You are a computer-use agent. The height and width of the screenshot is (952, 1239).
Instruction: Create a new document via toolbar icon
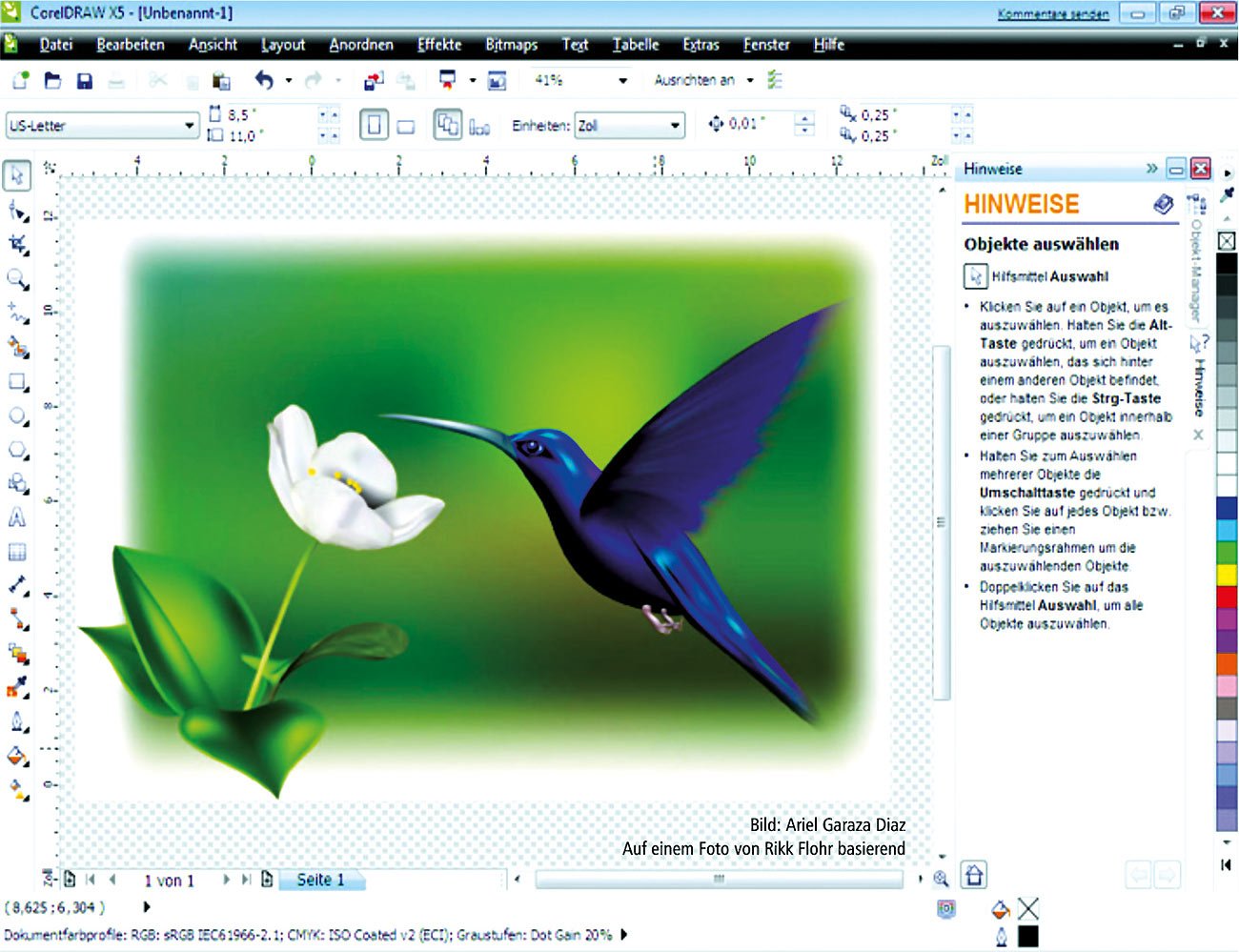20,81
